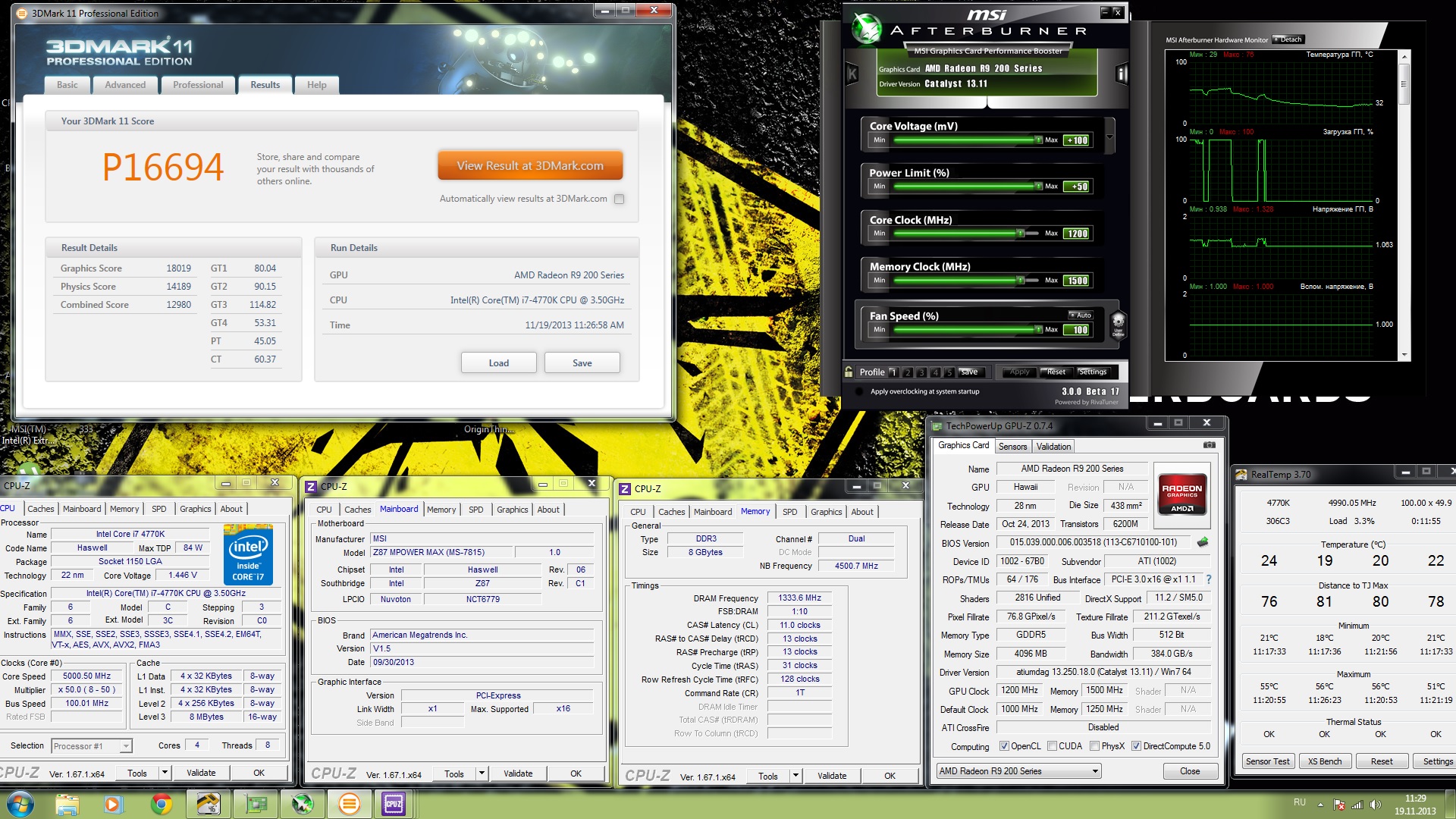Open the Windows Start menu
1456x819 pixels.
pyautogui.click(x=20, y=804)
